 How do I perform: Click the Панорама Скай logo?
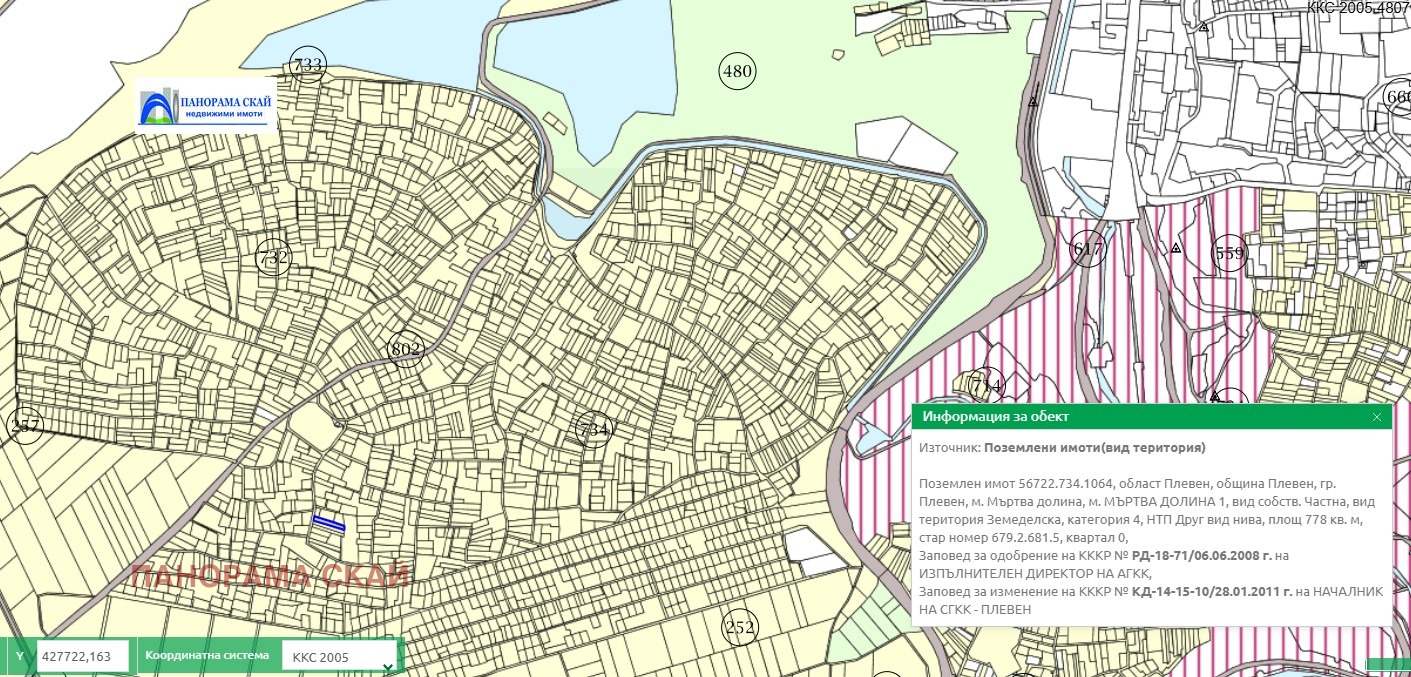pos(207,106)
